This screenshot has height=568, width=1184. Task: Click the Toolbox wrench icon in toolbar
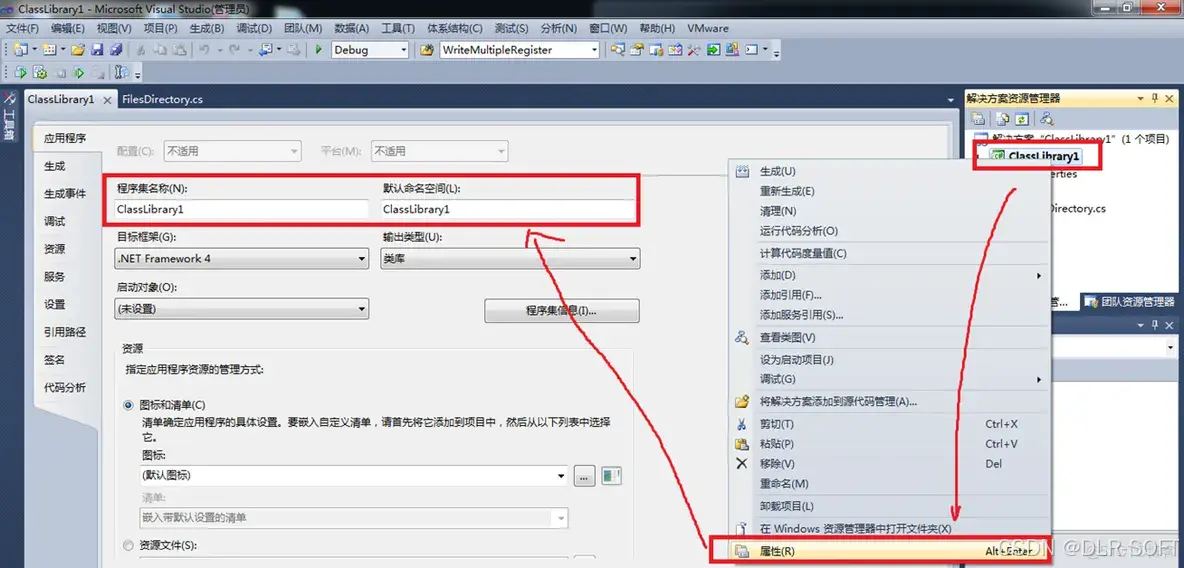tap(693, 50)
